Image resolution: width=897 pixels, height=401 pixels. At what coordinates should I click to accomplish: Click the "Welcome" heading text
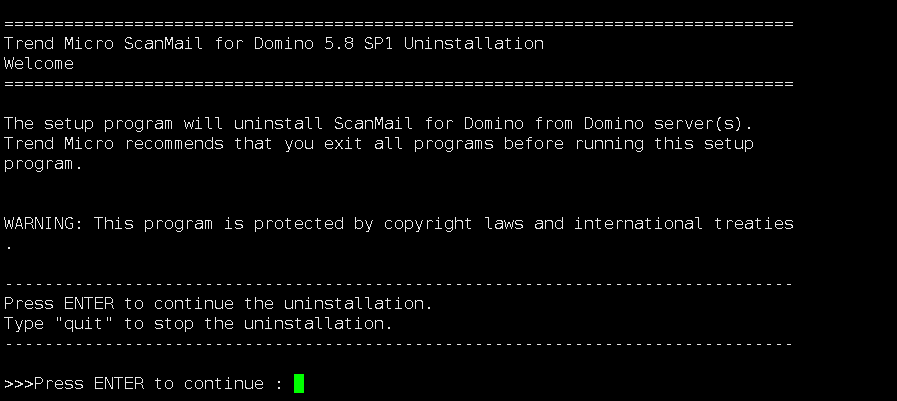click(39, 63)
